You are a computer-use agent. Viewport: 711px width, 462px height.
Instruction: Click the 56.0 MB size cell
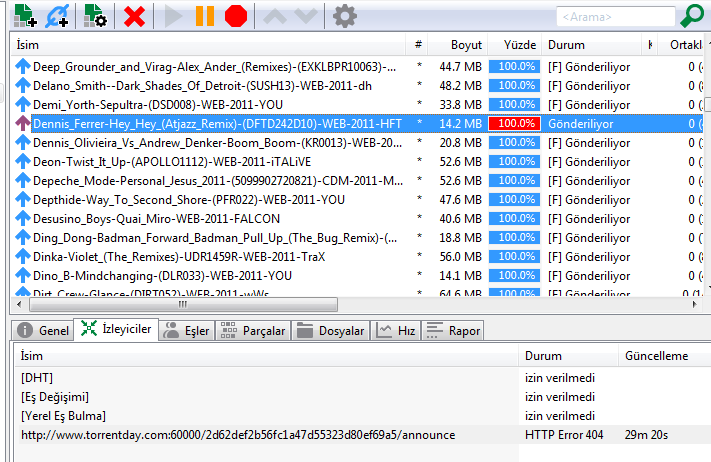click(x=460, y=258)
